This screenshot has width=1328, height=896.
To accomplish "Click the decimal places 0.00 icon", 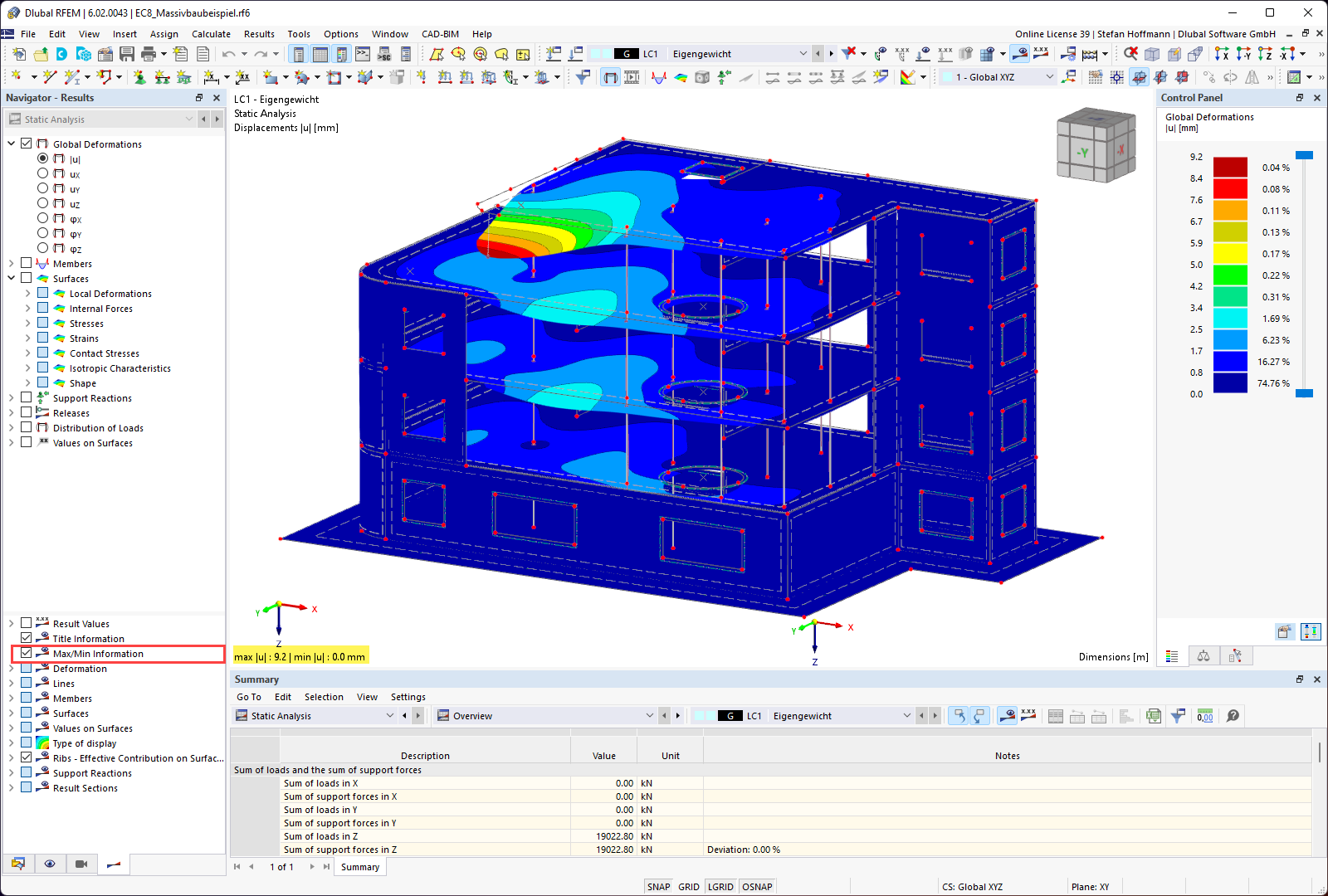I will click(x=1205, y=716).
